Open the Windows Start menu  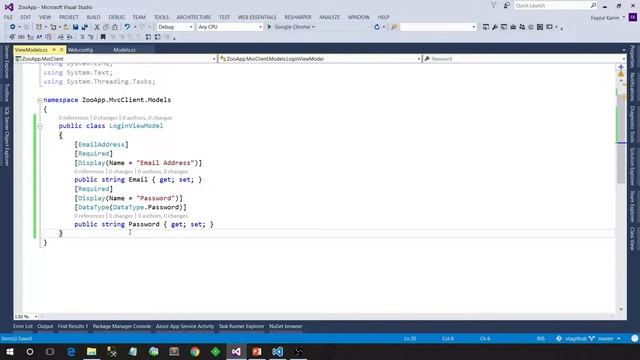point(9,351)
